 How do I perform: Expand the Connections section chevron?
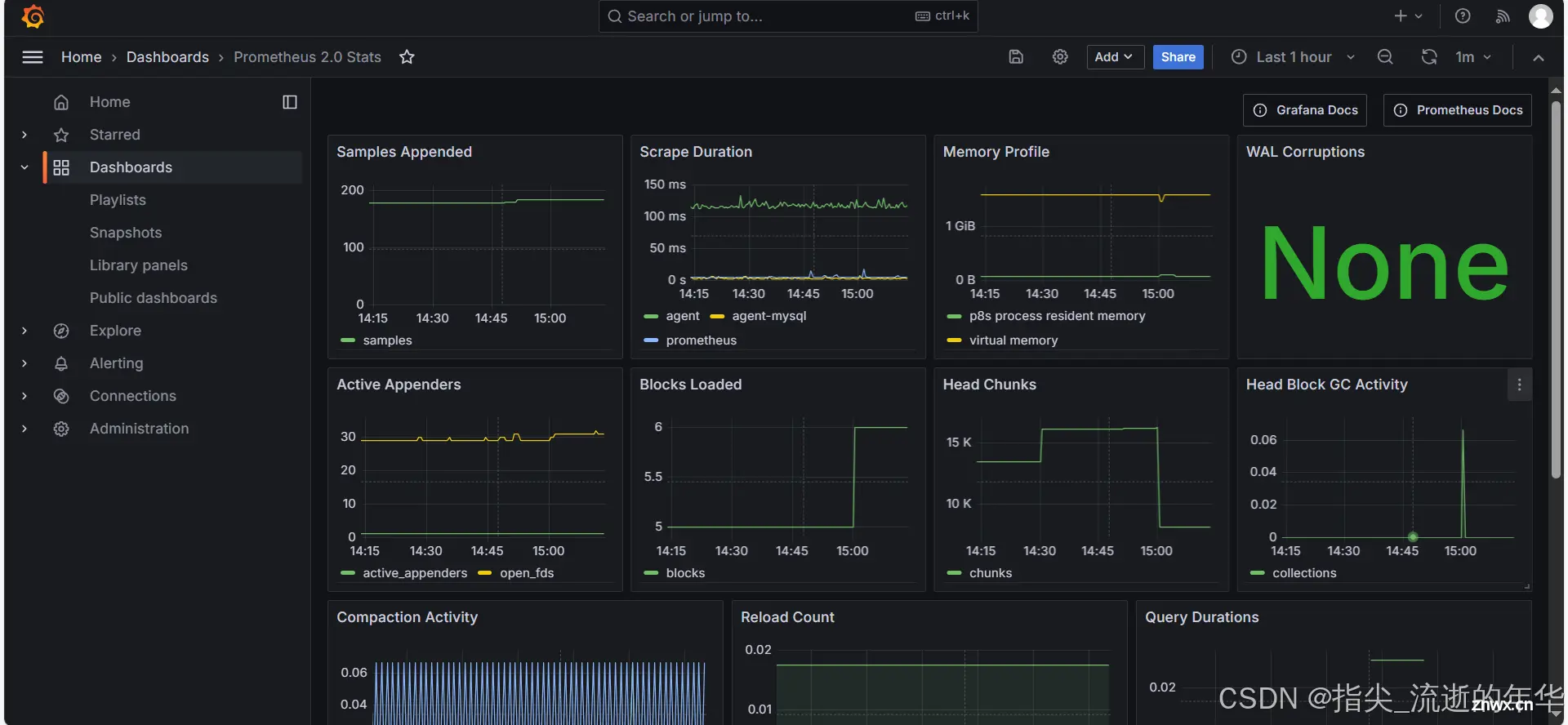pos(24,396)
